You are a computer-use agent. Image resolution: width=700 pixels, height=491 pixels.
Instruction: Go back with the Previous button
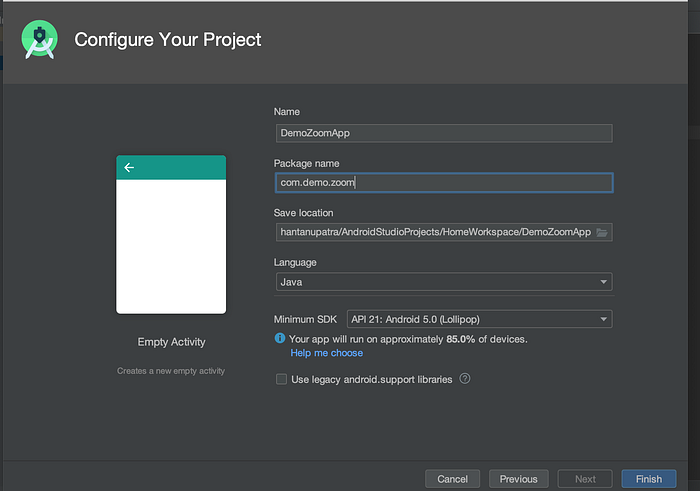click(x=519, y=479)
